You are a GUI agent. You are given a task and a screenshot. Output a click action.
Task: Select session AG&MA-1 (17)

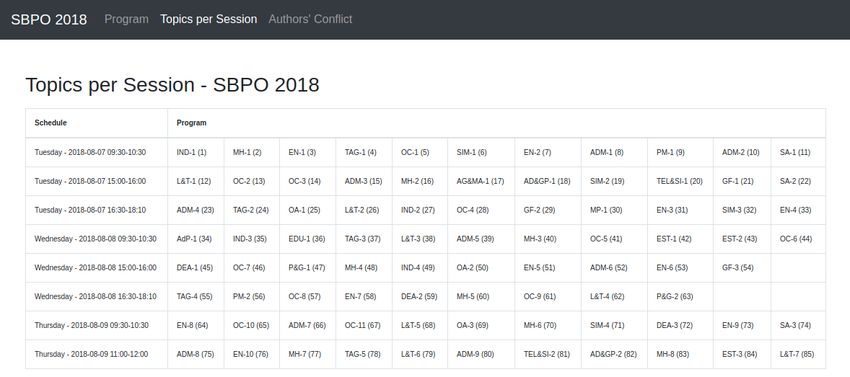(x=480, y=181)
